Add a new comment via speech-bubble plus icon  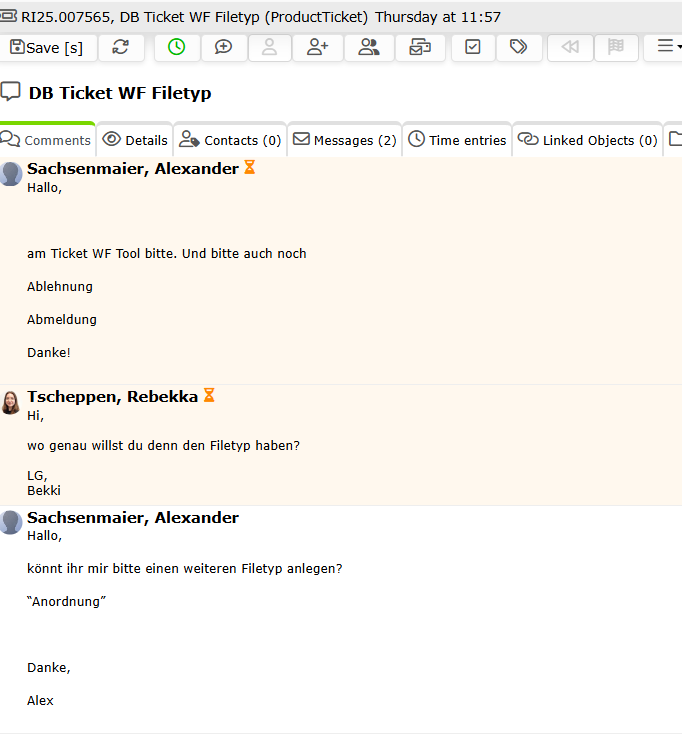click(224, 47)
